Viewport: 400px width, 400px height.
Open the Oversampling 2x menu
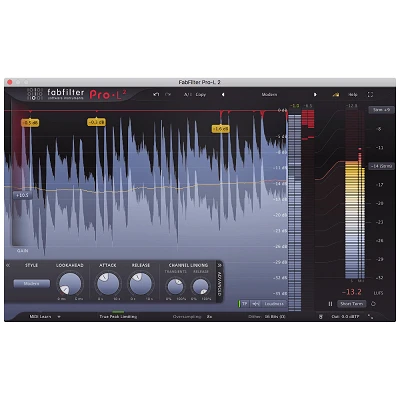point(192,316)
